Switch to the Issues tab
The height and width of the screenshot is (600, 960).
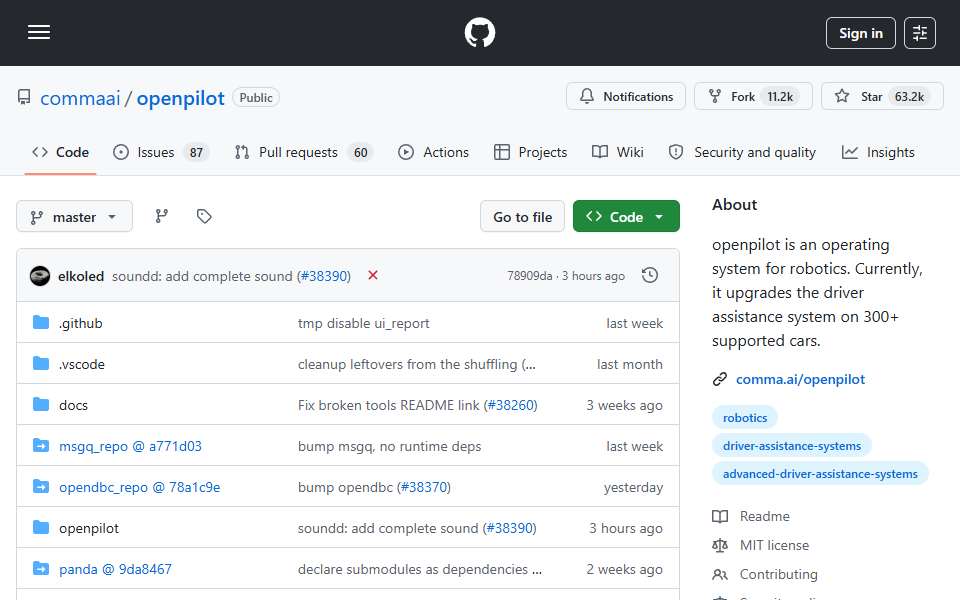pos(161,152)
